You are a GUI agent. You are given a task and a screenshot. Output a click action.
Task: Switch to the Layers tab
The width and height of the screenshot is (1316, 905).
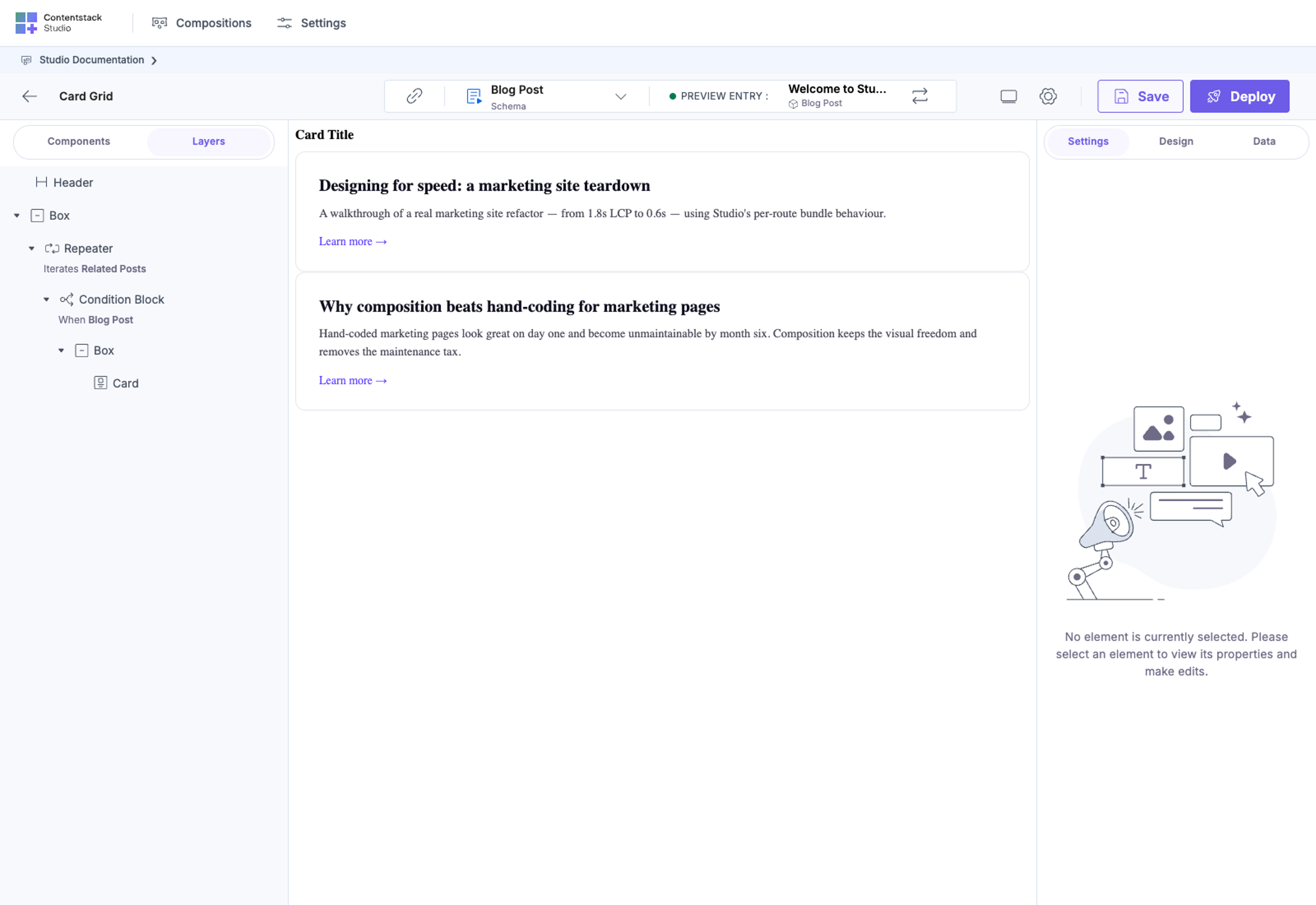click(209, 141)
